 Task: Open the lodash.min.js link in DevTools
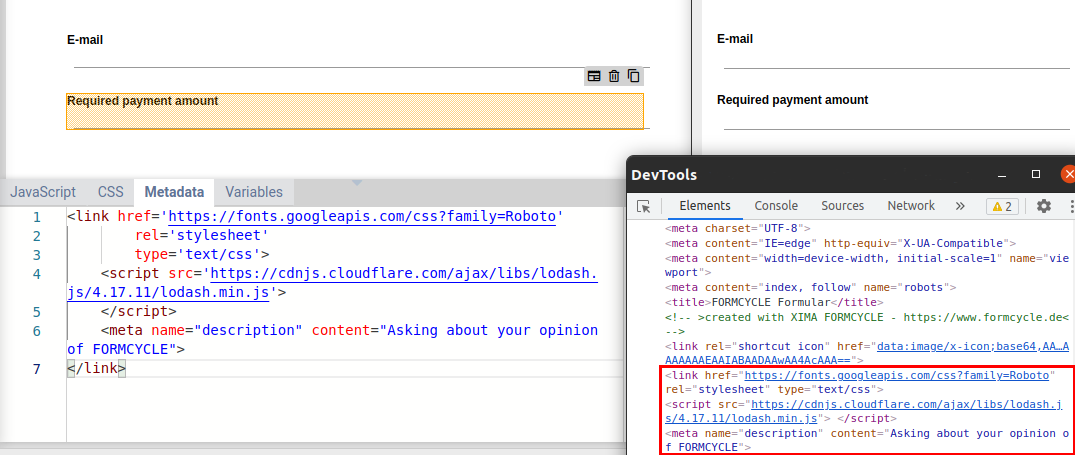(862, 411)
